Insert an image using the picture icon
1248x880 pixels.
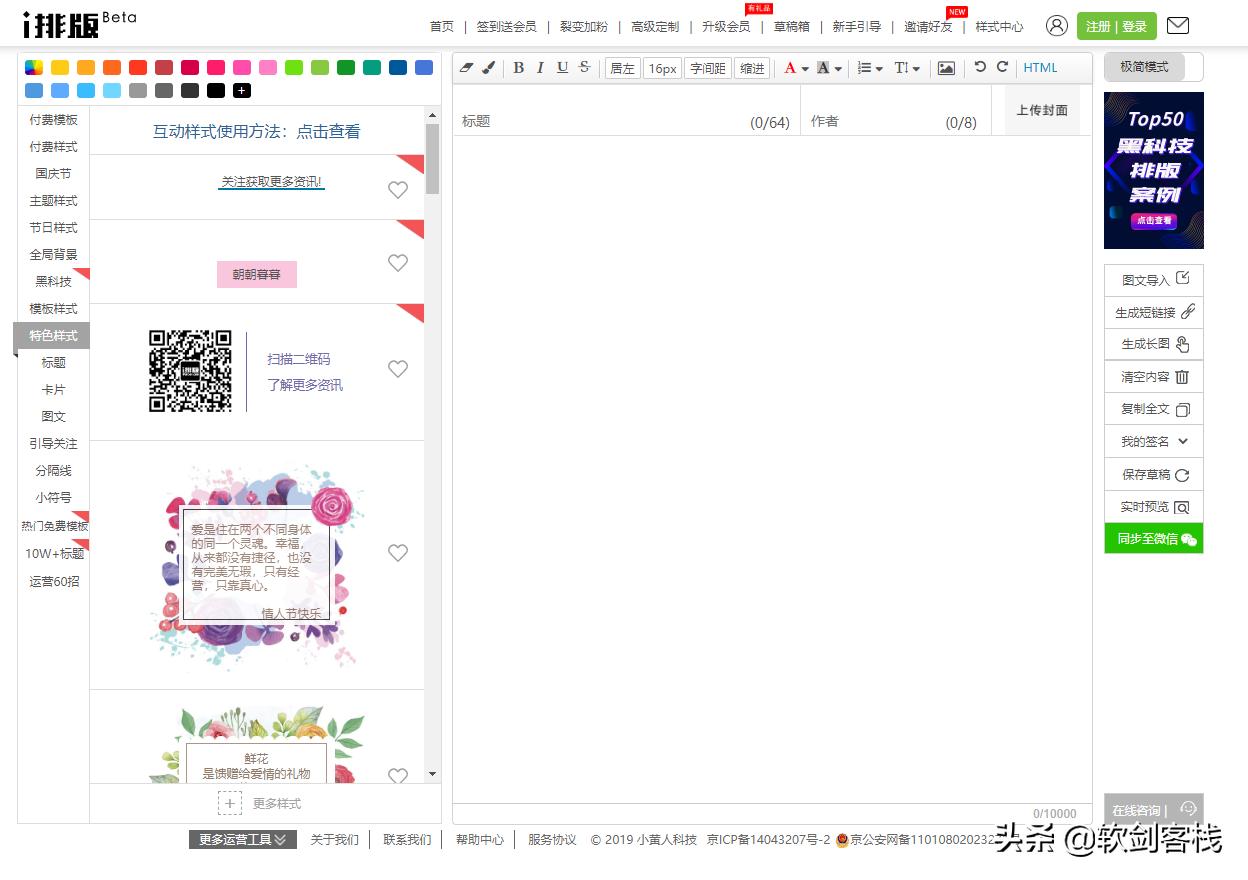click(946, 68)
